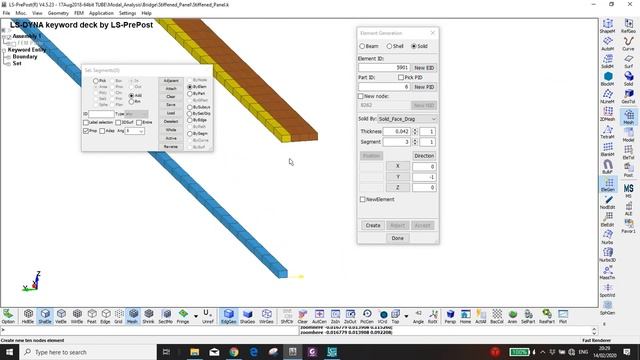The height and width of the screenshot is (360, 640).
Task: Enable the Label selection checkbox
Action: pos(86,122)
